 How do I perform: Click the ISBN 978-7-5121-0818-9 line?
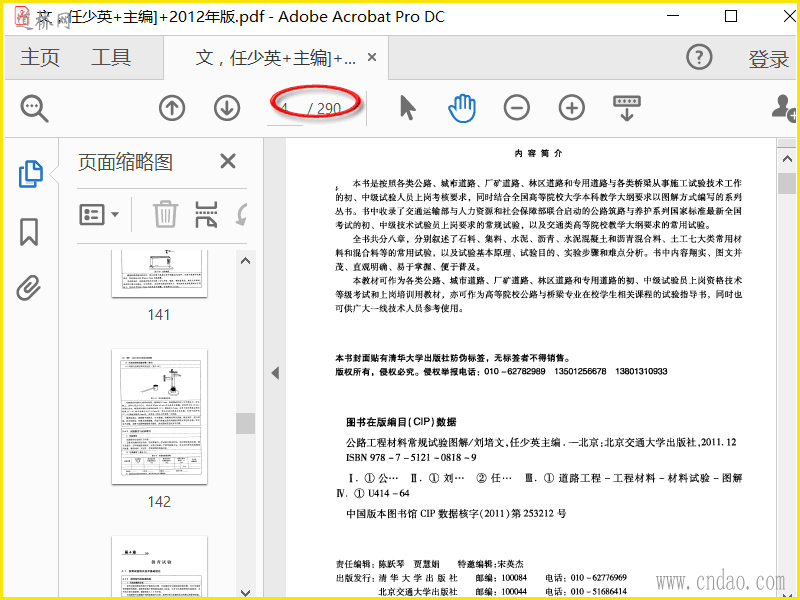(x=411, y=458)
